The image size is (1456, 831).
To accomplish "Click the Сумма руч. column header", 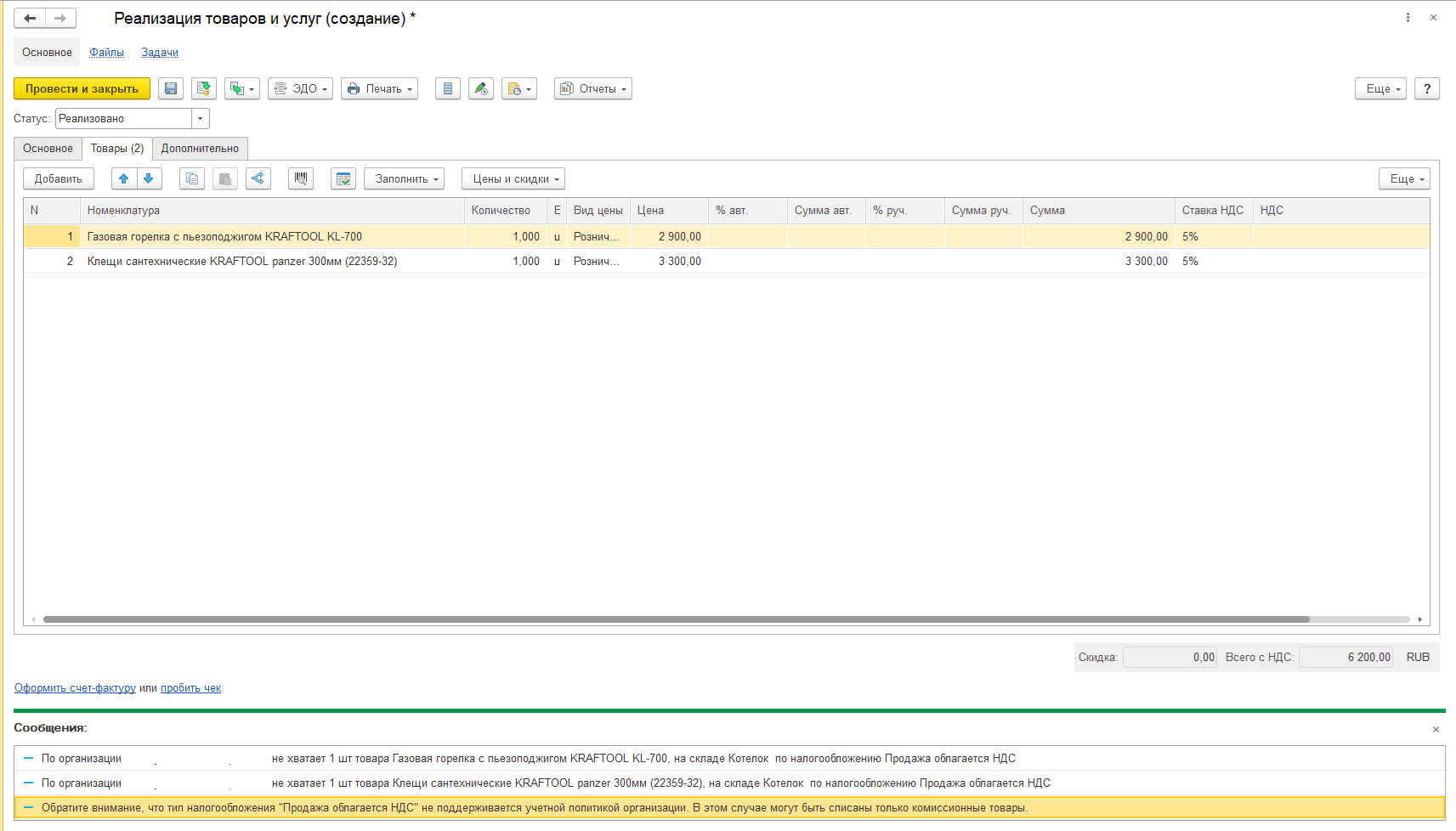I will pyautogui.click(x=983, y=211).
